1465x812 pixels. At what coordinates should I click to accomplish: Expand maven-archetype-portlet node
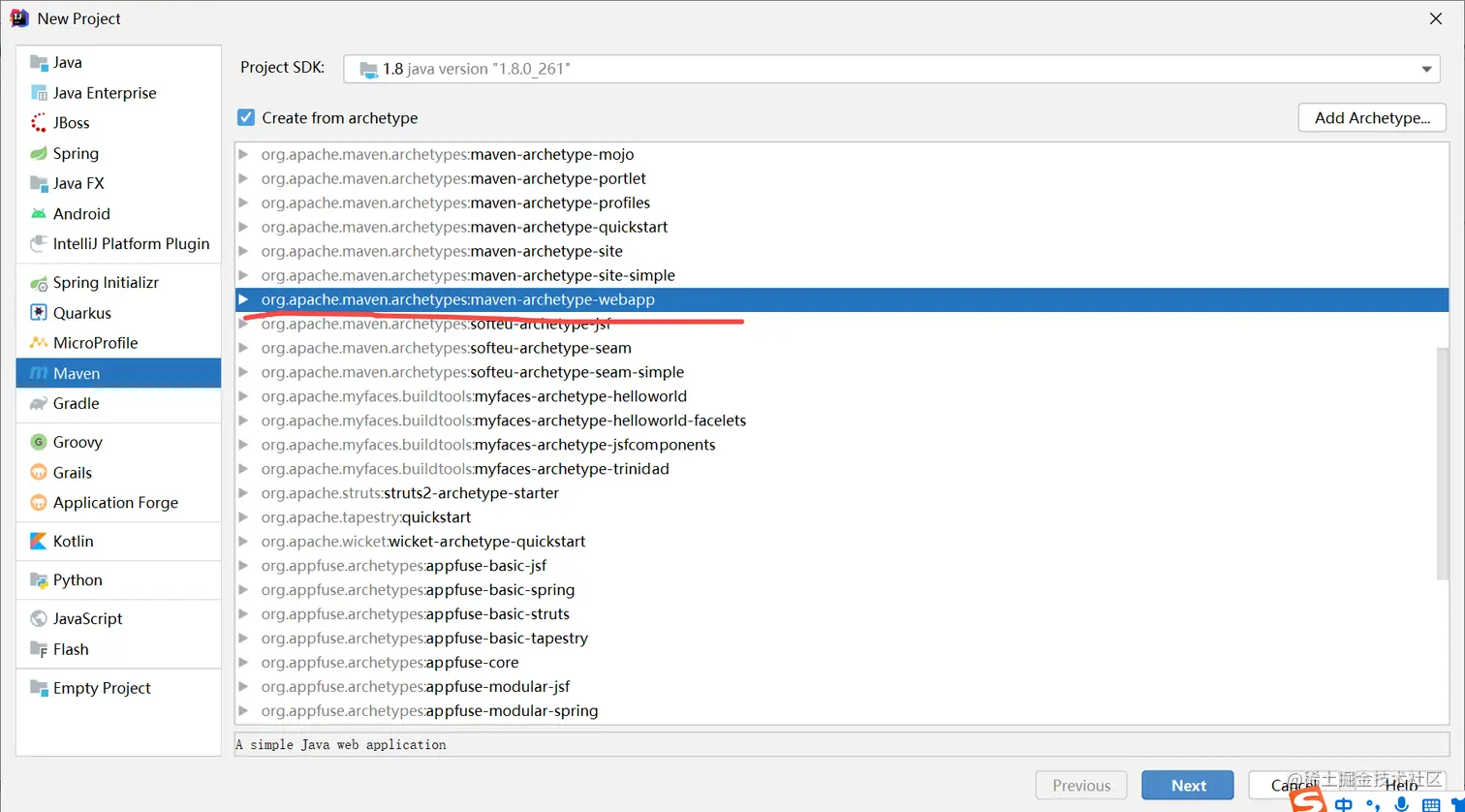point(244,178)
